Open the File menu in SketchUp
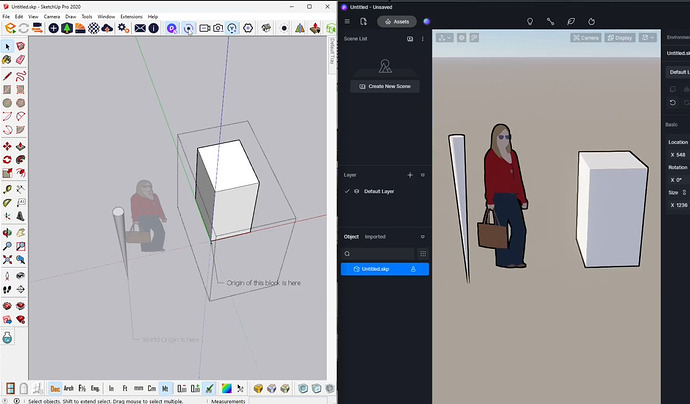 tap(6, 16)
